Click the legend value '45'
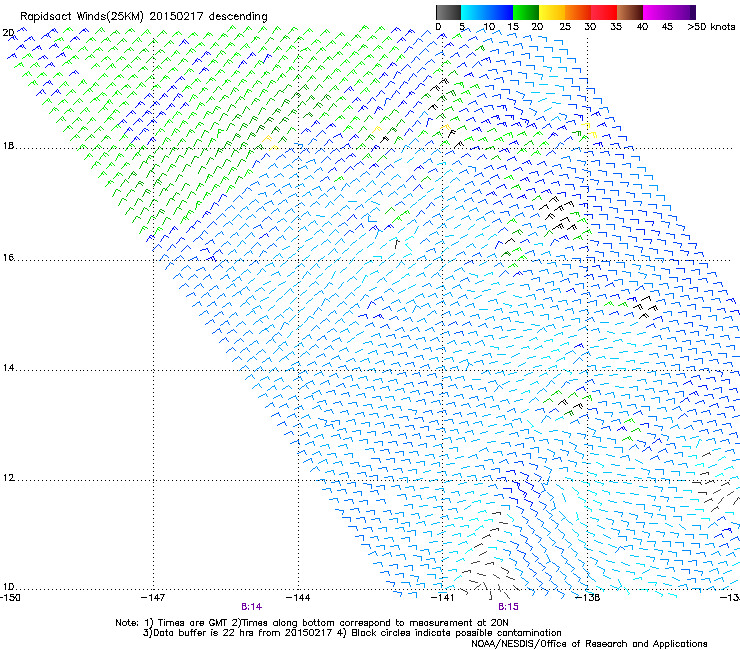Image resolution: width=740 pixels, height=650 pixels. pyautogui.click(x=667, y=27)
